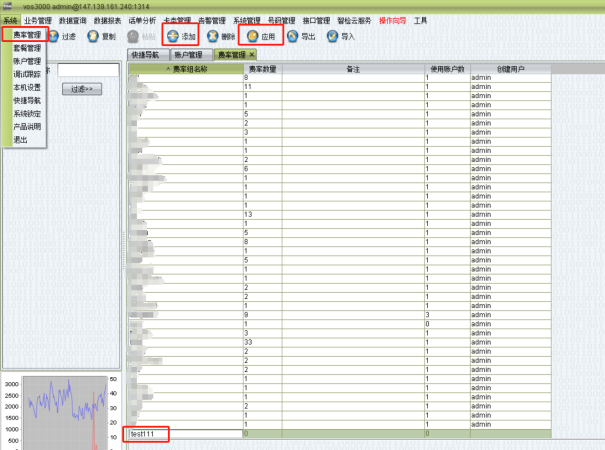Image resolution: width=605 pixels, height=450 pixels.
Task: Choose 套餐管理 from the 系统 dropdown menu
Action: 27,47
